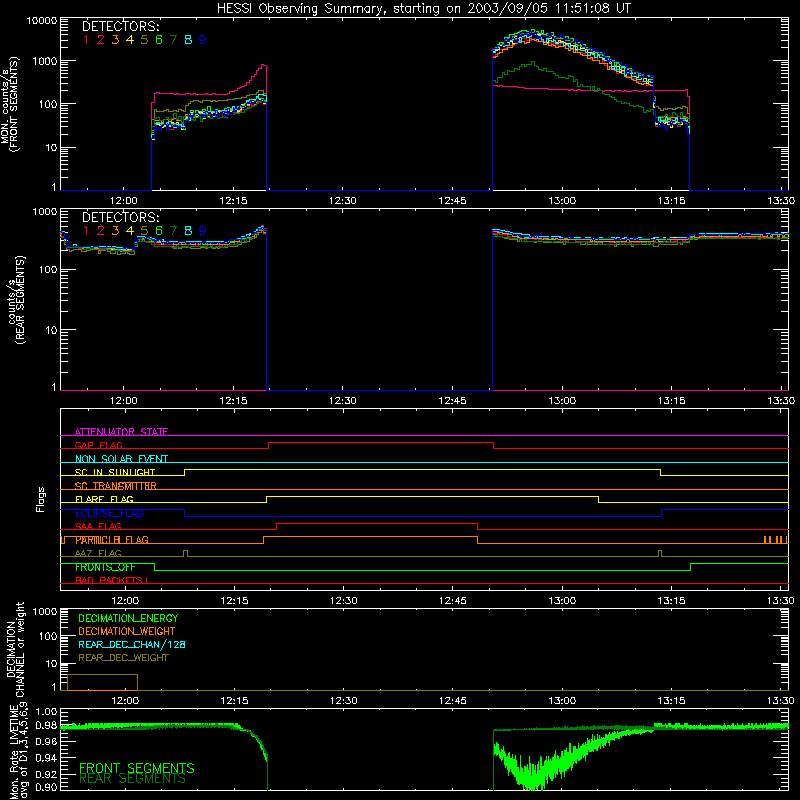This screenshot has height=800, width=800.
Task: Click DETECTORS: label in rear segments plot
Action: click(120, 217)
